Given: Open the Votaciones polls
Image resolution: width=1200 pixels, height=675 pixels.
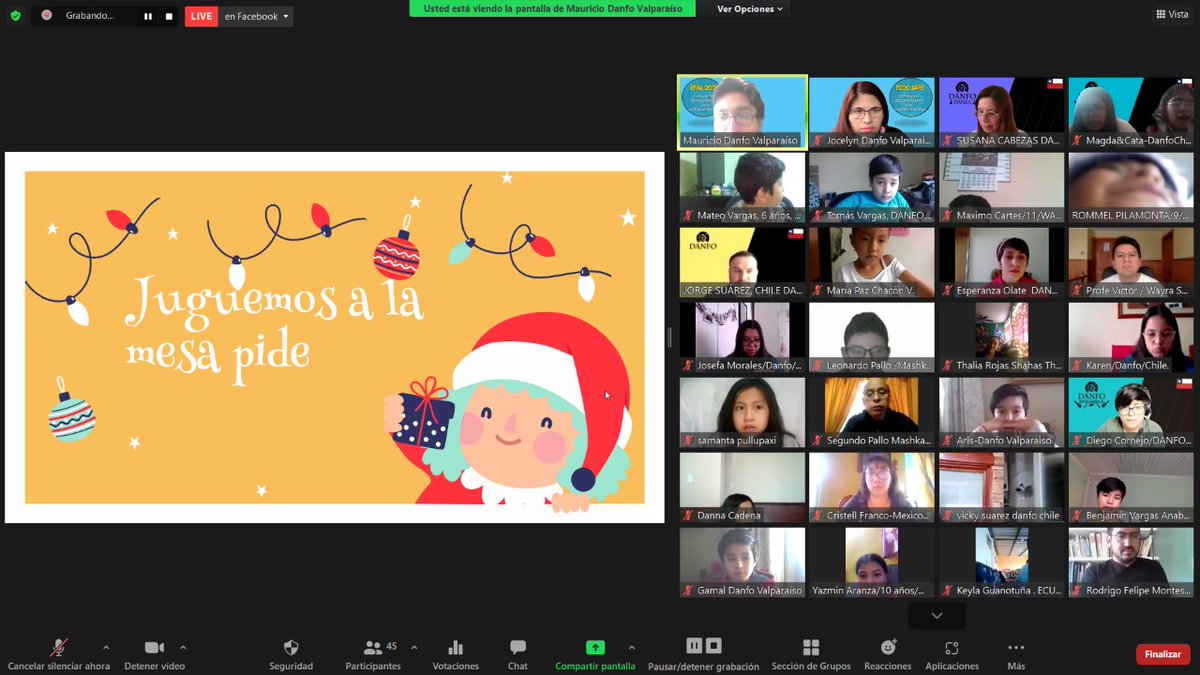Looking at the screenshot, I should (x=455, y=655).
